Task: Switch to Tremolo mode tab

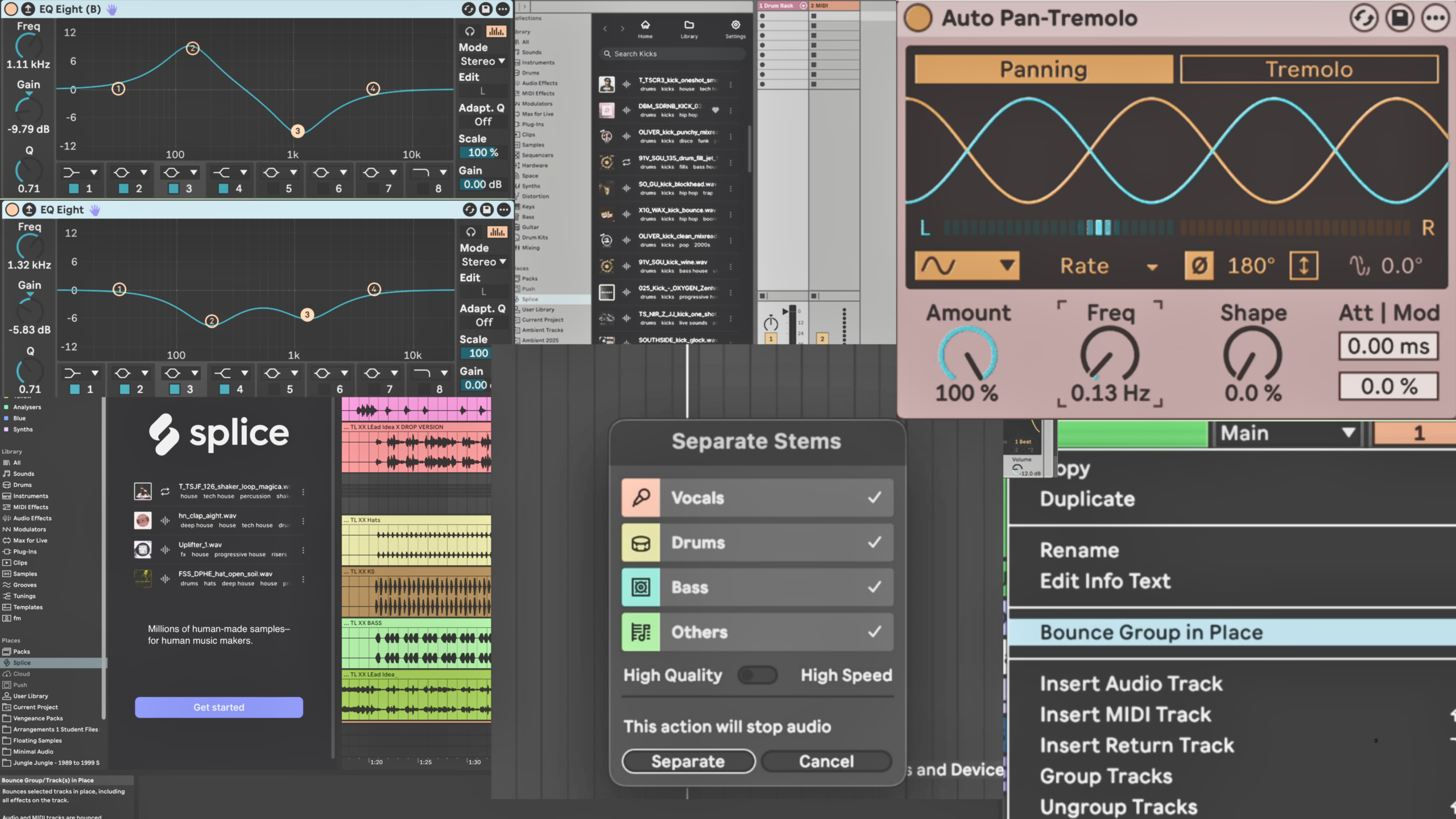Action: click(1309, 69)
